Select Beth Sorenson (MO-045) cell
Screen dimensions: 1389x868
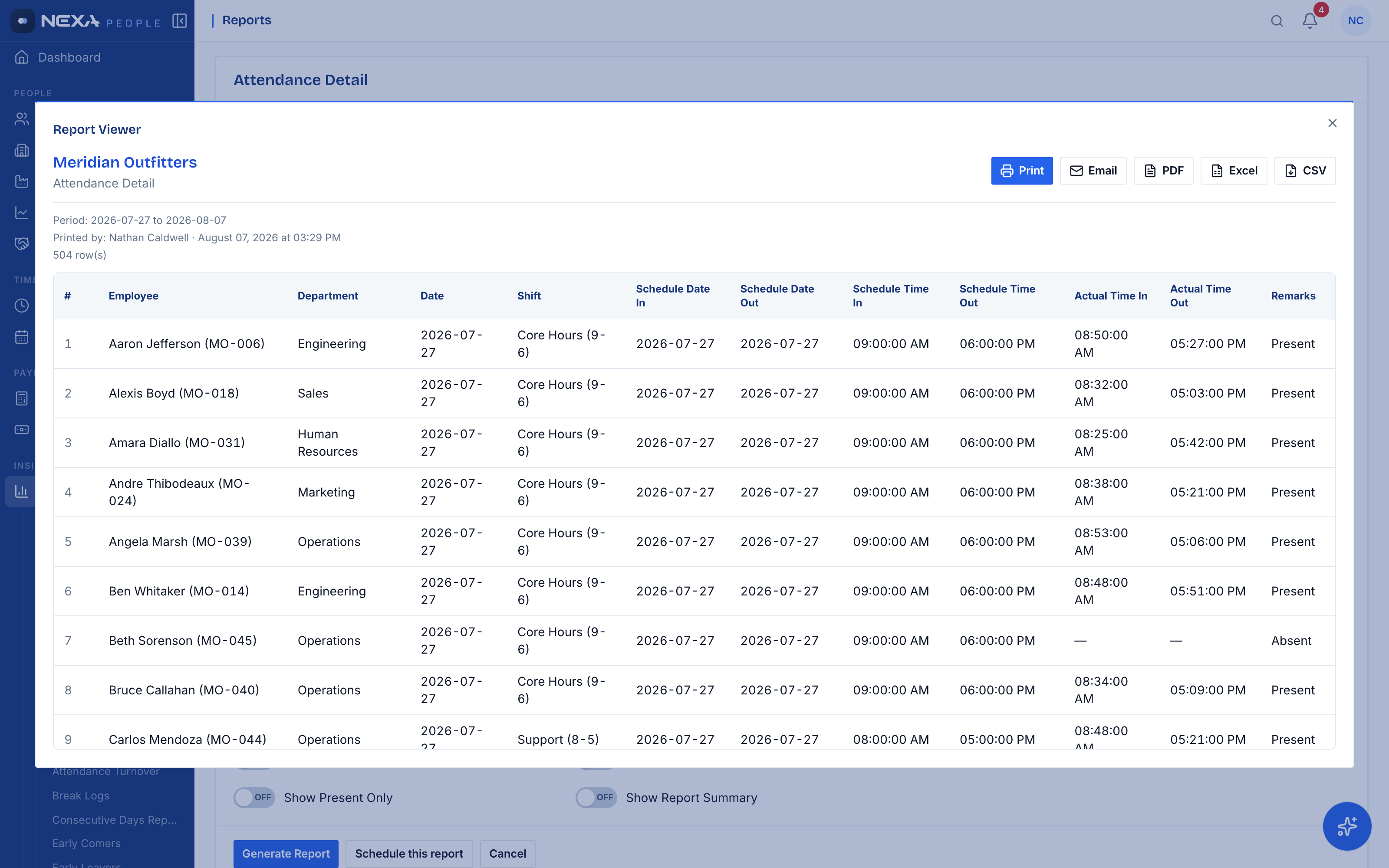[x=182, y=641]
